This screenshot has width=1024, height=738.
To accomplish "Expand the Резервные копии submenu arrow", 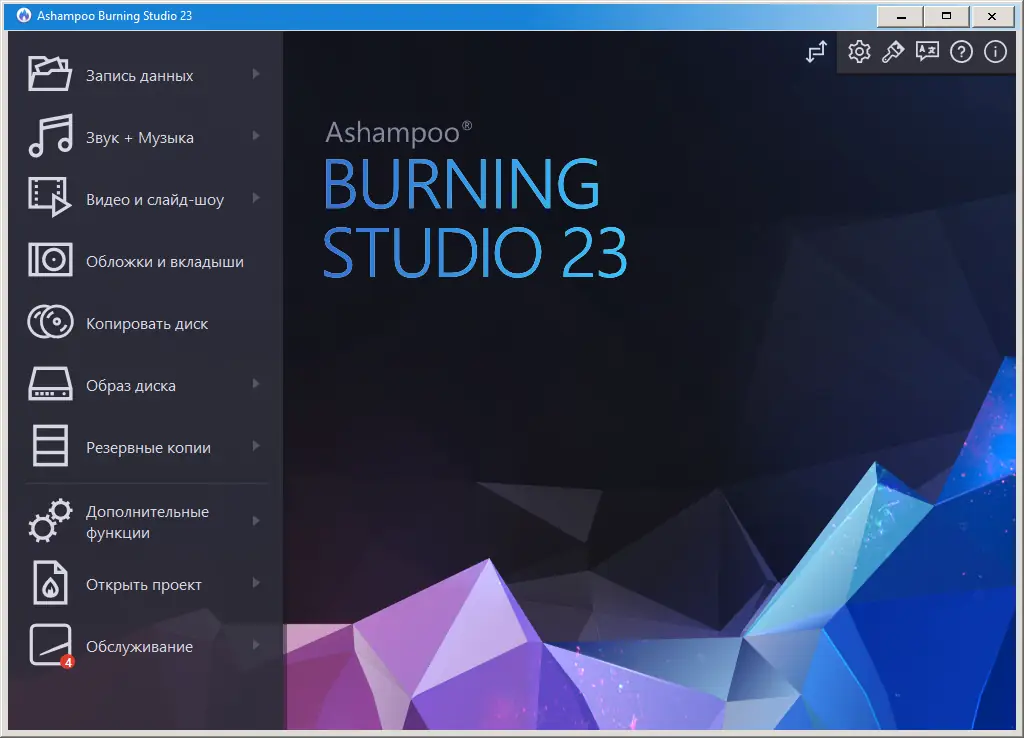I will 256,446.
